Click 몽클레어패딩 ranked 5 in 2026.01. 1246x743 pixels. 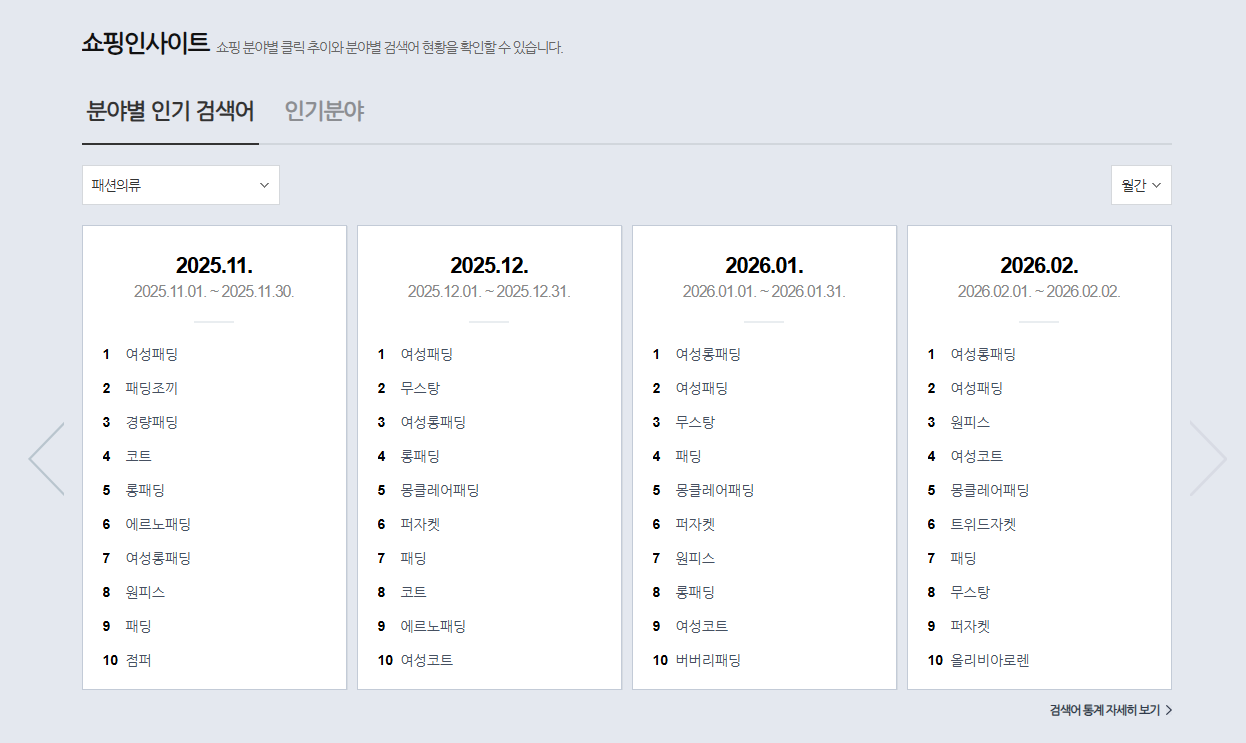click(715, 490)
